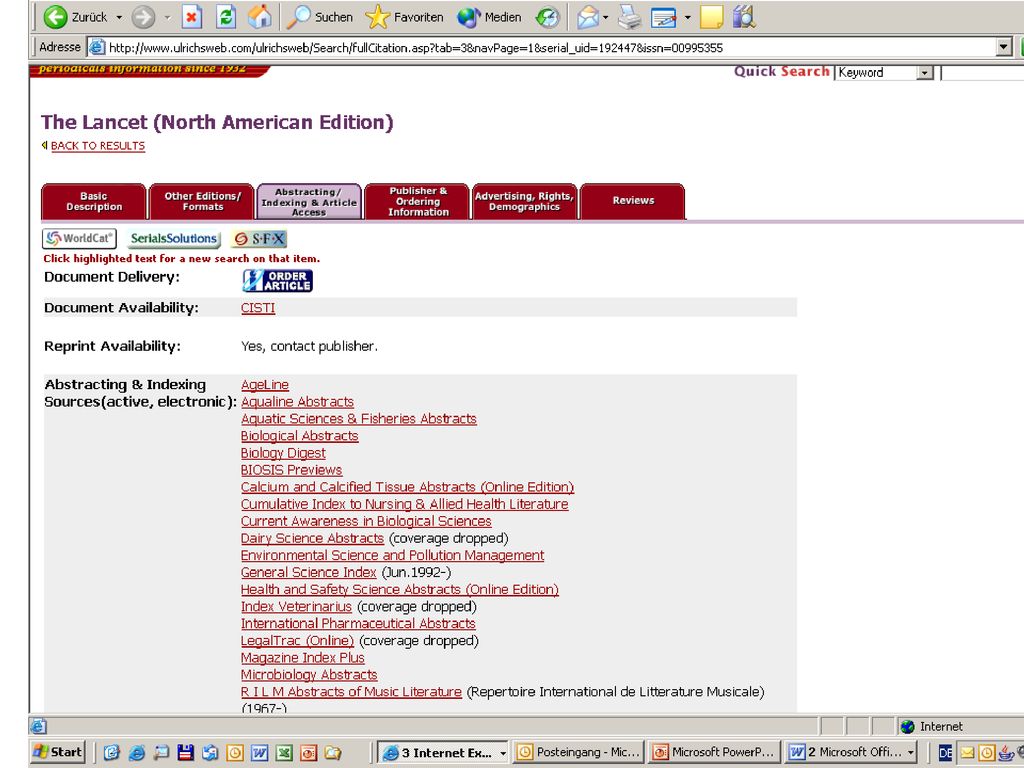Expand the Edit icon dropdown arrow
Image resolution: width=1024 pixels, height=768 pixels.
(687, 18)
